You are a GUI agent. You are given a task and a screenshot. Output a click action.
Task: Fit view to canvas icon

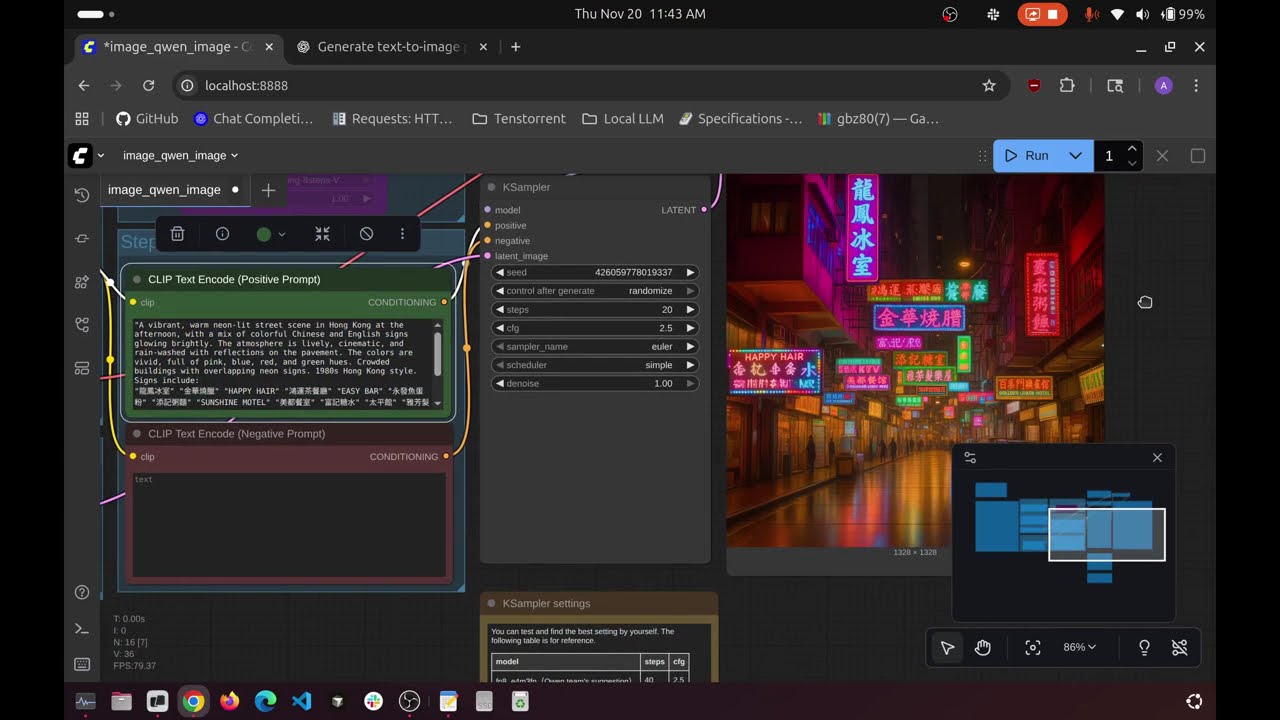click(1033, 647)
